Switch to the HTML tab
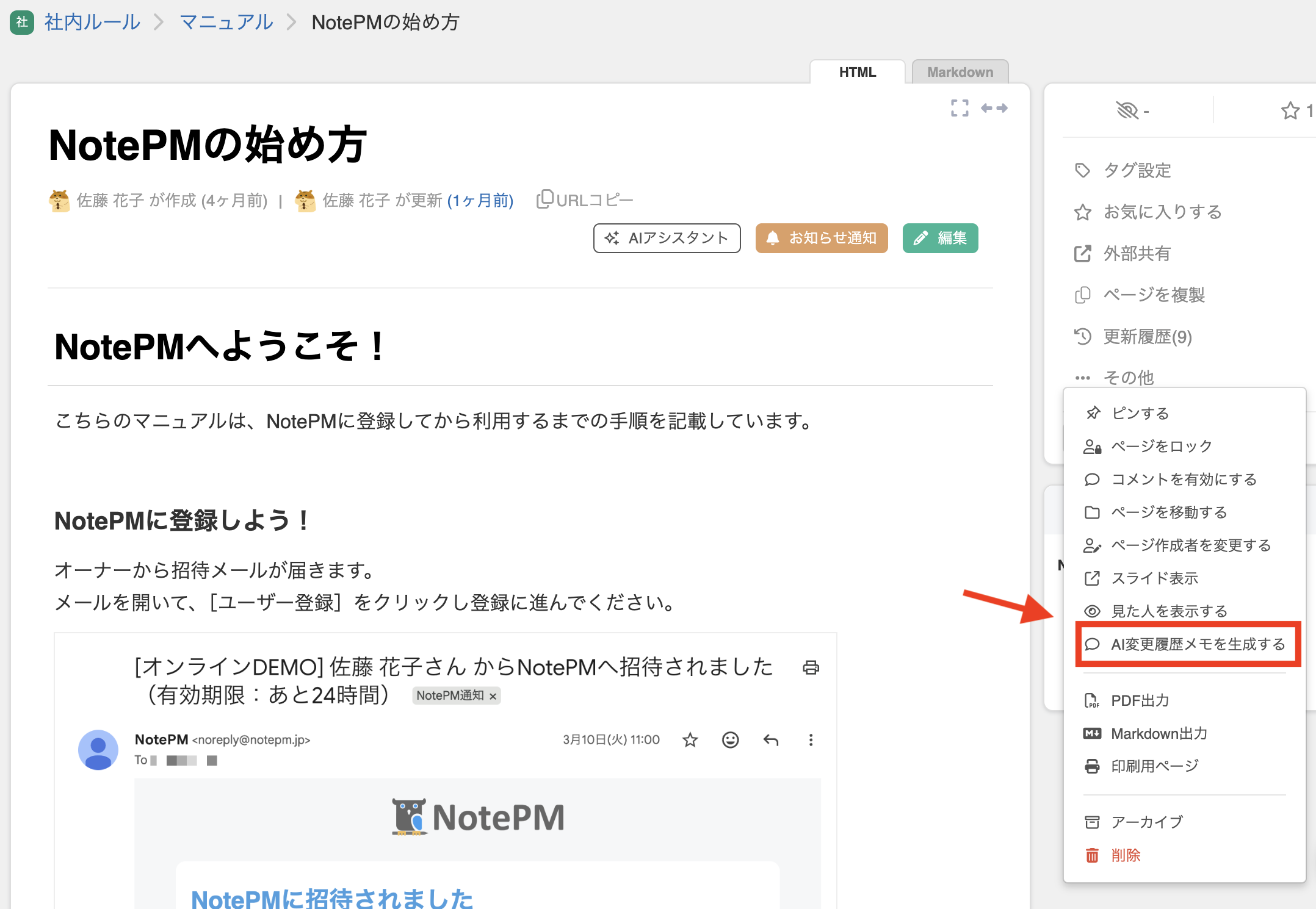The width and height of the screenshot is (1316, 909). [857, 72]
